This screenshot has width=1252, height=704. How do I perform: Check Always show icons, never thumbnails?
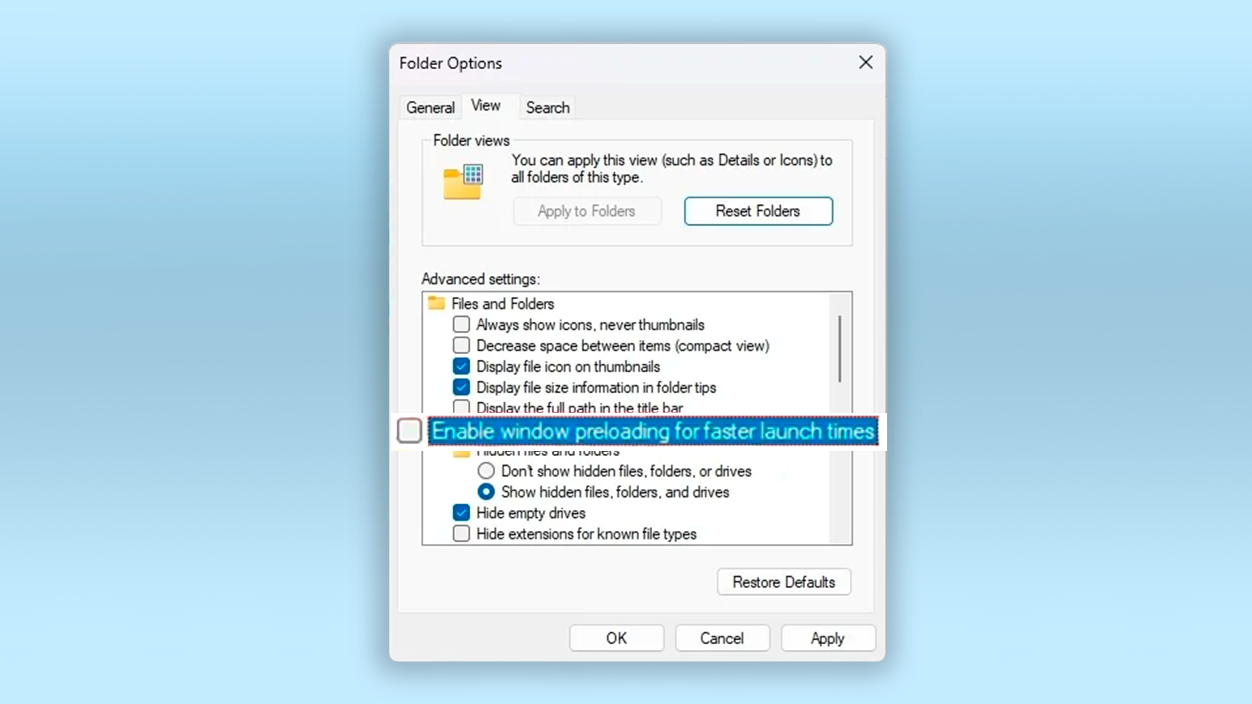461,324
